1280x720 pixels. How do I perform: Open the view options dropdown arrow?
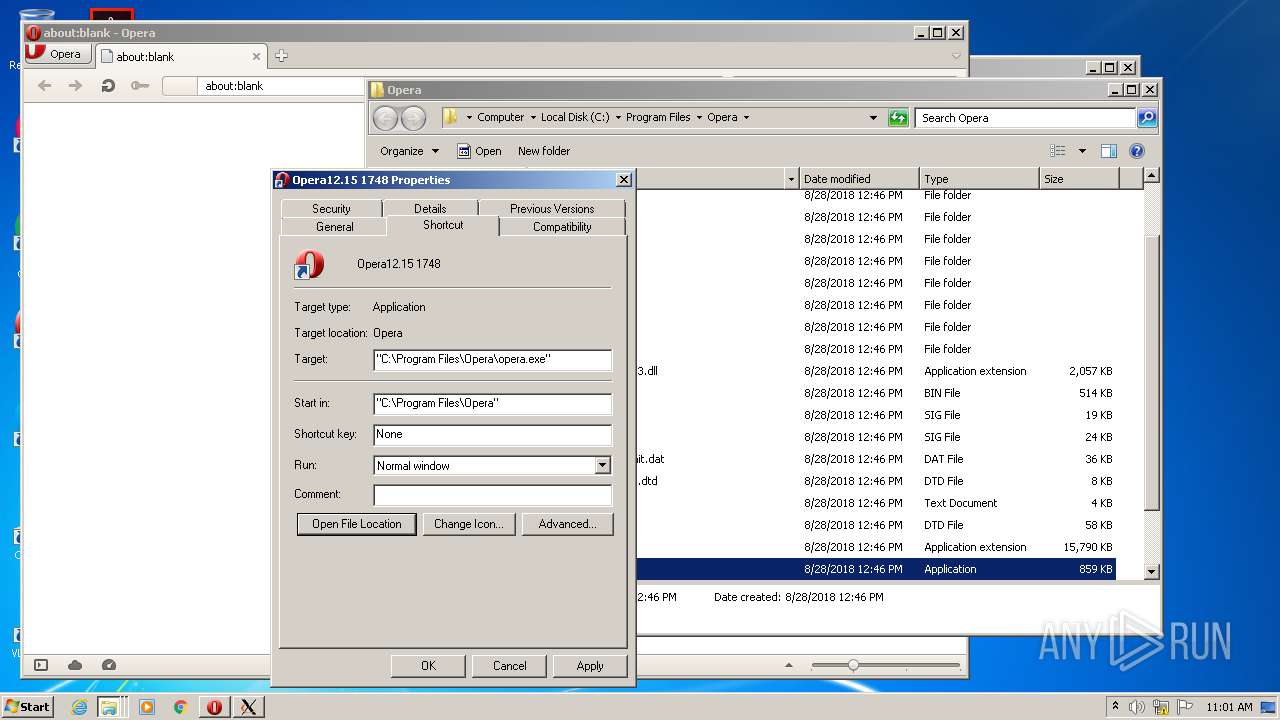[x=1082, y=151]
